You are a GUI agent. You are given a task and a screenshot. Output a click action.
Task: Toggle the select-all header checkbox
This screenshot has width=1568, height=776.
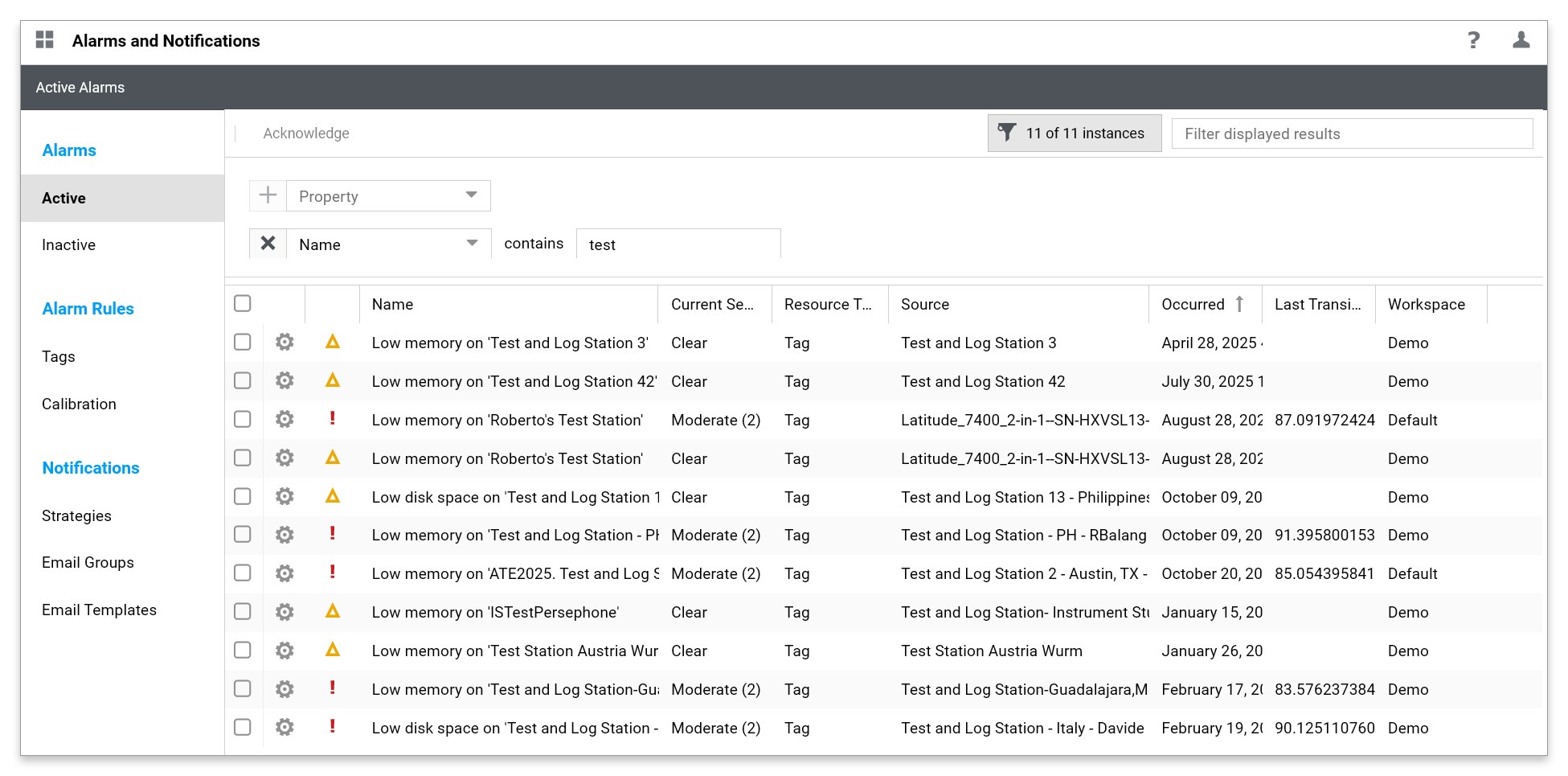pos(243,303)
